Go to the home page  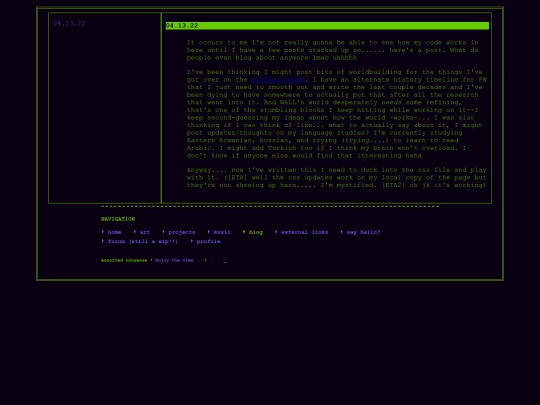tap(114, 232)
